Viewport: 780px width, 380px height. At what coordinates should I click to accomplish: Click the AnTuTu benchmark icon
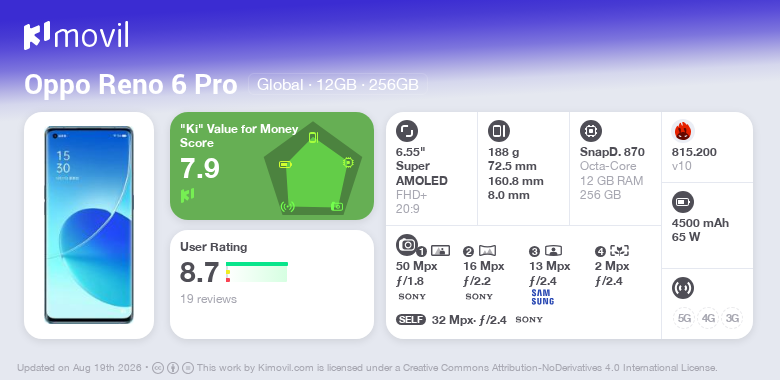683,131
